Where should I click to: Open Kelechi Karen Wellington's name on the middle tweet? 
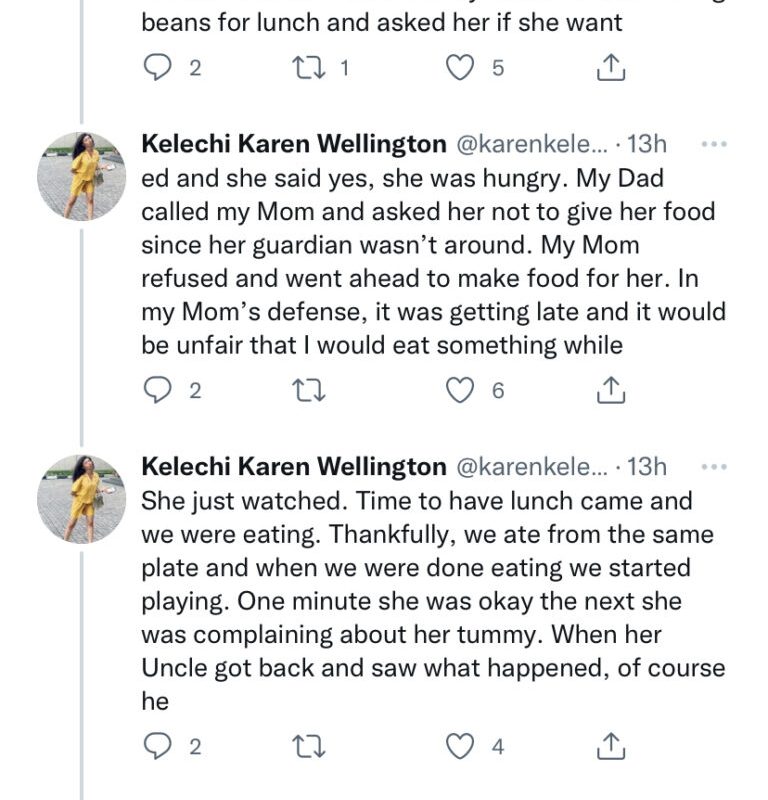click(x=294, y=145)
